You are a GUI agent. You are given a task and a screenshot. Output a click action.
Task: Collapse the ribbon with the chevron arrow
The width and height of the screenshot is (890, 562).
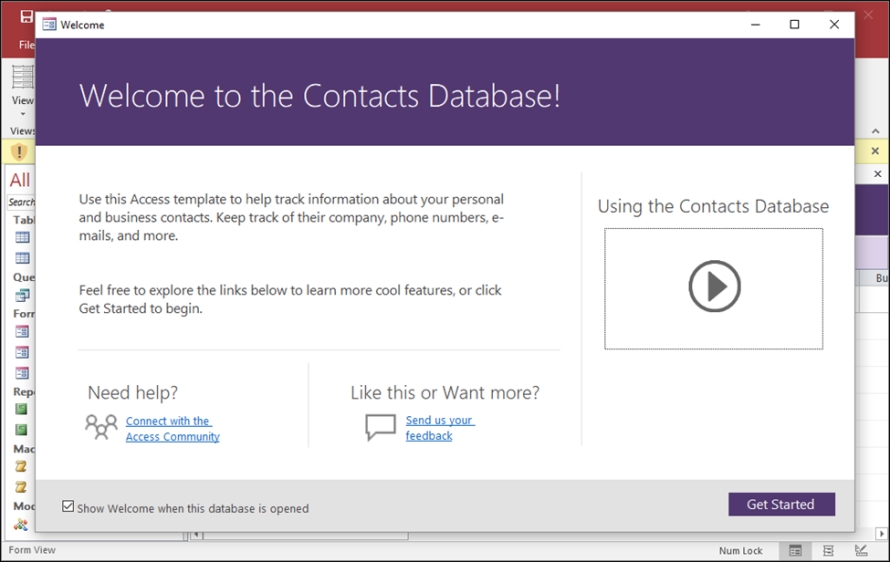click(x=875, y=131)
